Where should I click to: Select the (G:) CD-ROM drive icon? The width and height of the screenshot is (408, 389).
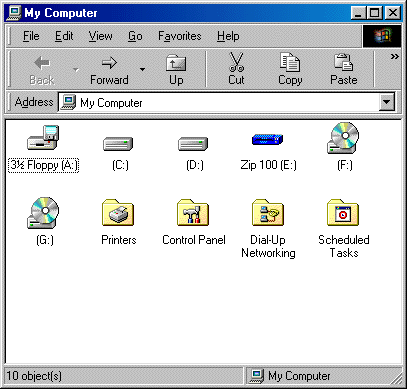43,213
